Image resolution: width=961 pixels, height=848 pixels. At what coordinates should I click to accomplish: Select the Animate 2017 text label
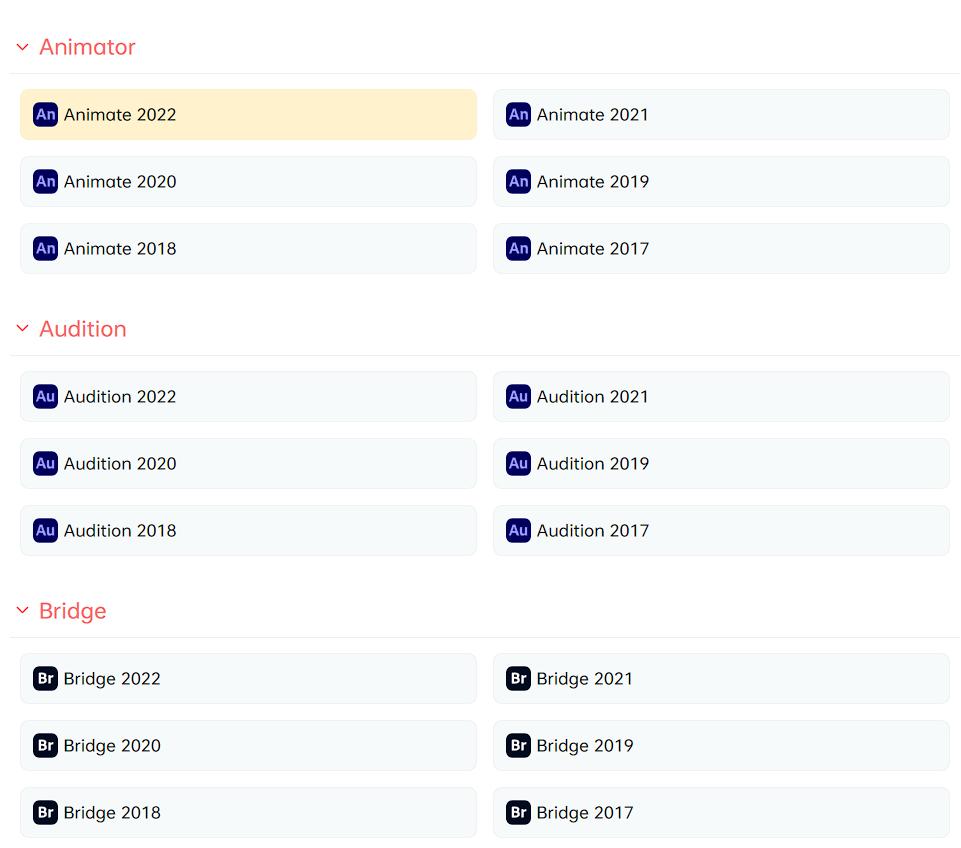pyautogui.click(x=593, y=248)
